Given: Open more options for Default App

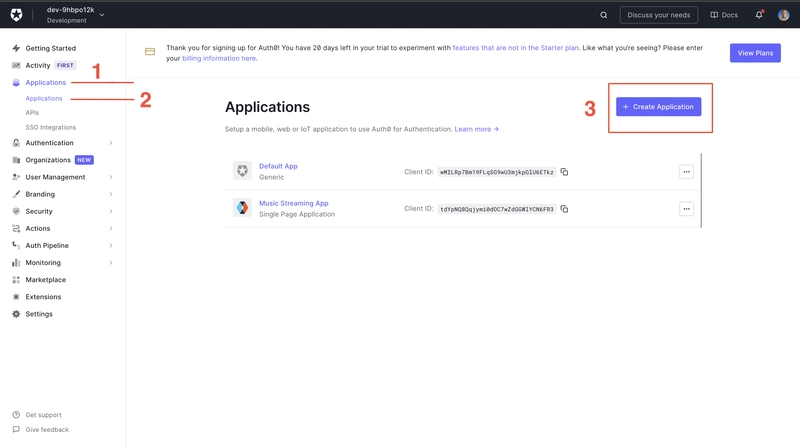Looking at the screenshot, I should 686,172.
